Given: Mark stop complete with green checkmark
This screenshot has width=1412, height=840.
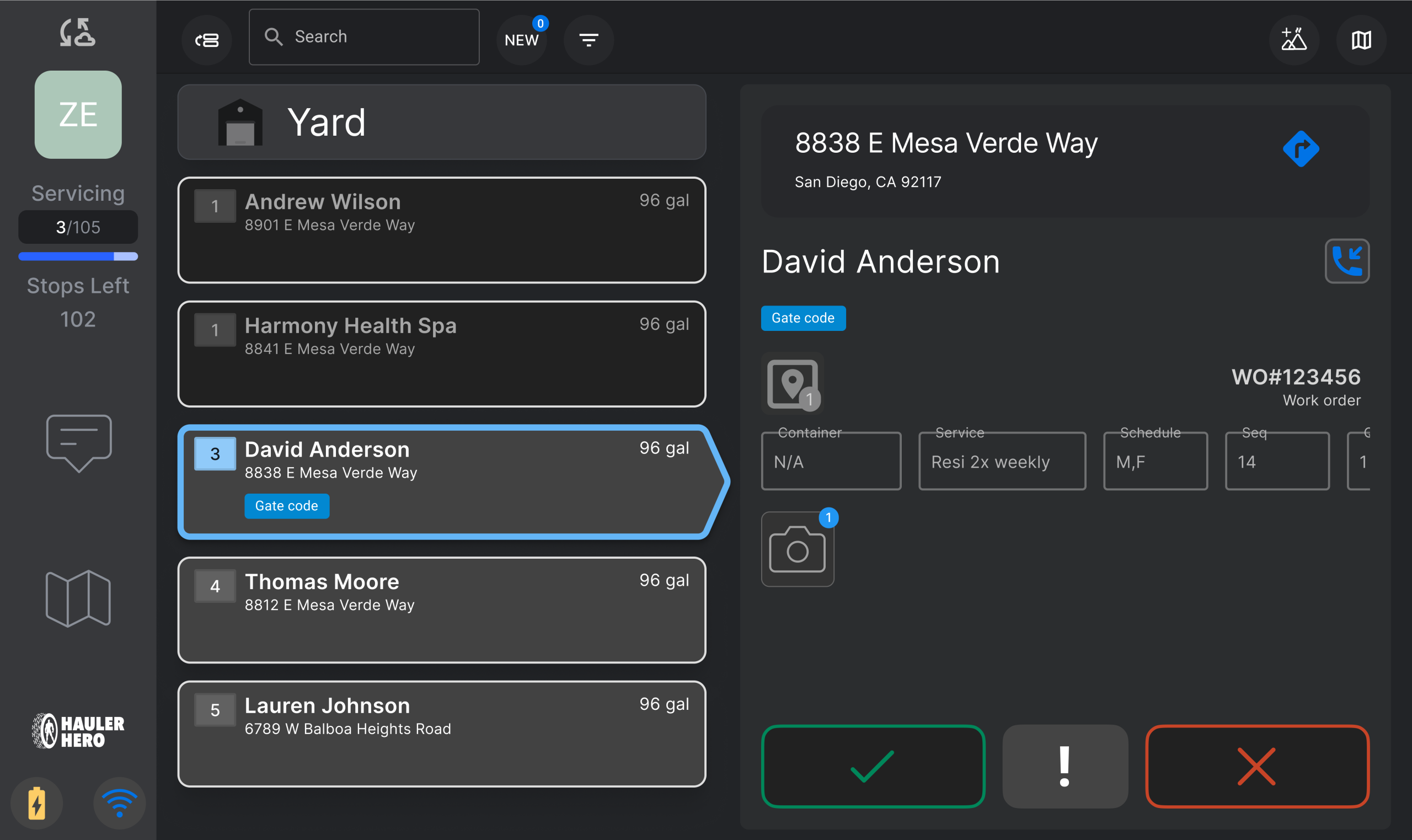Looking at the screenshot, I should (873, 767).
